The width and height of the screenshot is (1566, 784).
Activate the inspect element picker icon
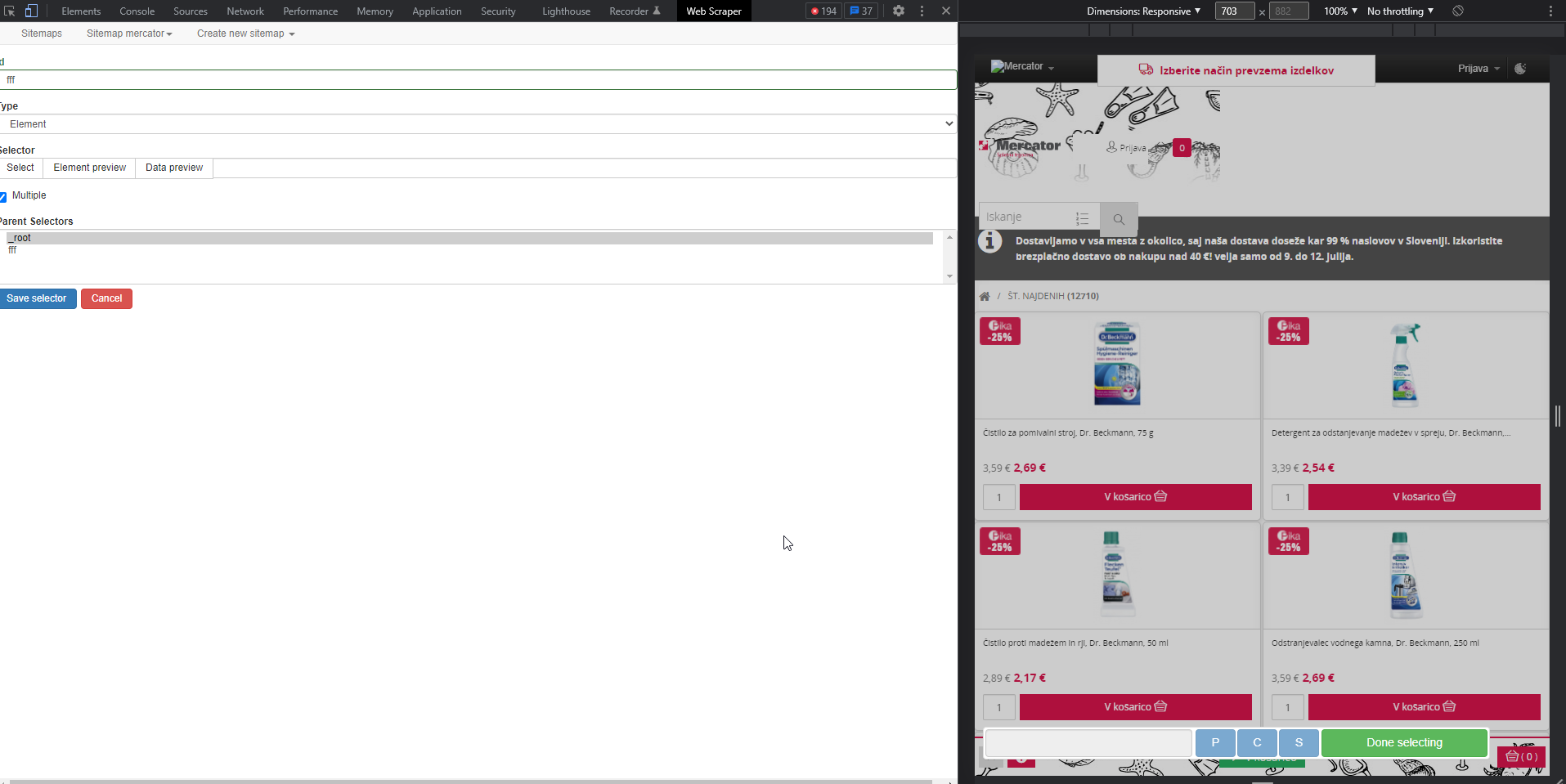click(x=10, y=11)
